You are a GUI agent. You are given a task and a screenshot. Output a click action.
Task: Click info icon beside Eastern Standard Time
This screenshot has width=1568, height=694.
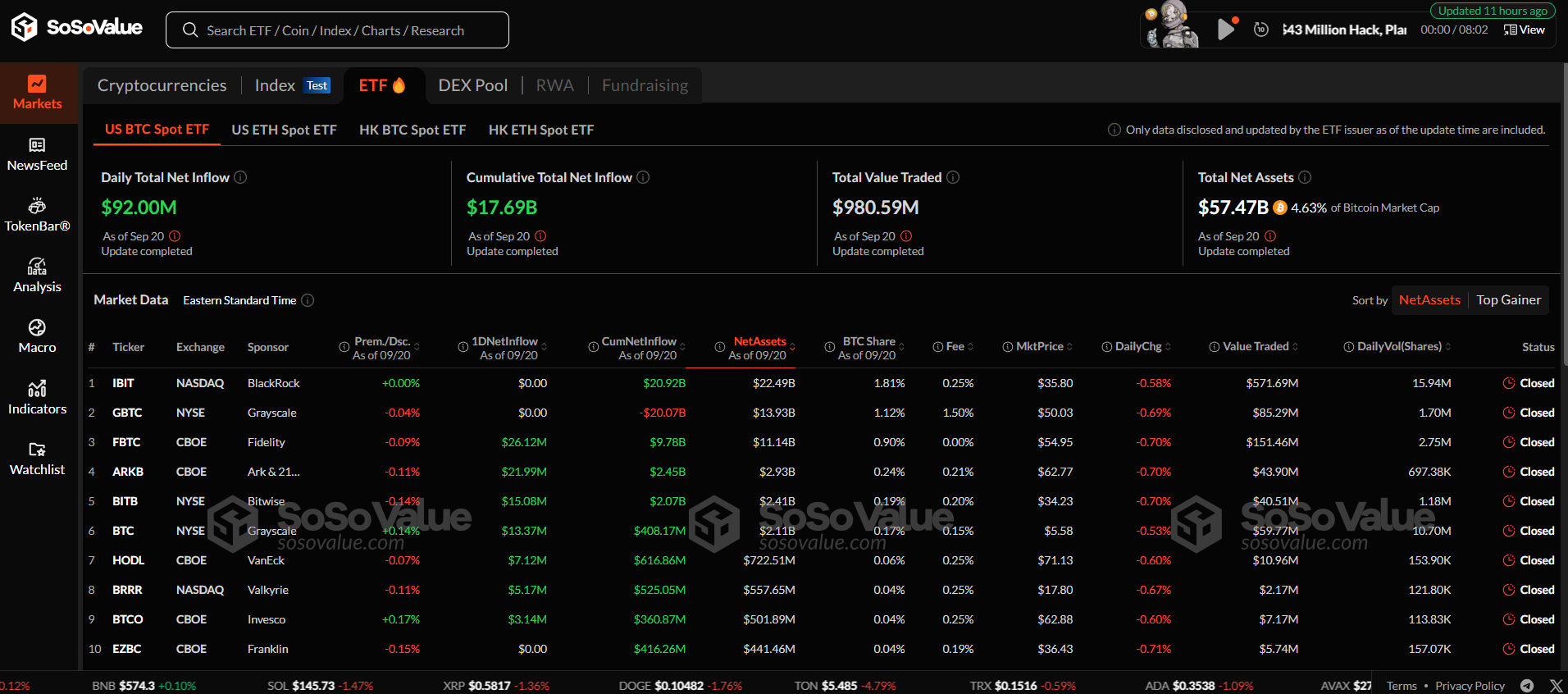coord(308,300)
